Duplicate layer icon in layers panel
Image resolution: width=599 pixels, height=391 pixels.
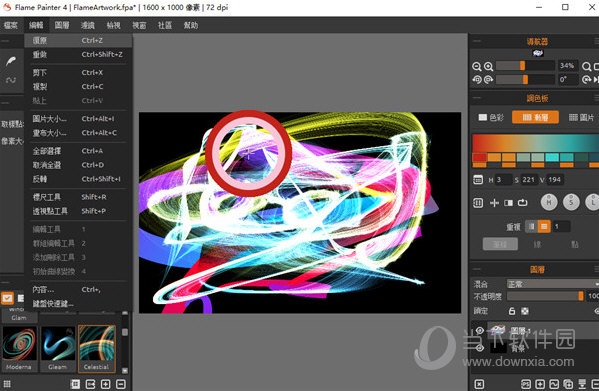click(568, 384)
